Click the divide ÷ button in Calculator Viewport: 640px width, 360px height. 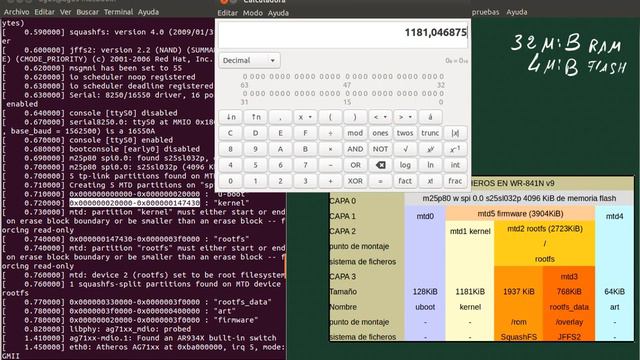point(330,133)
